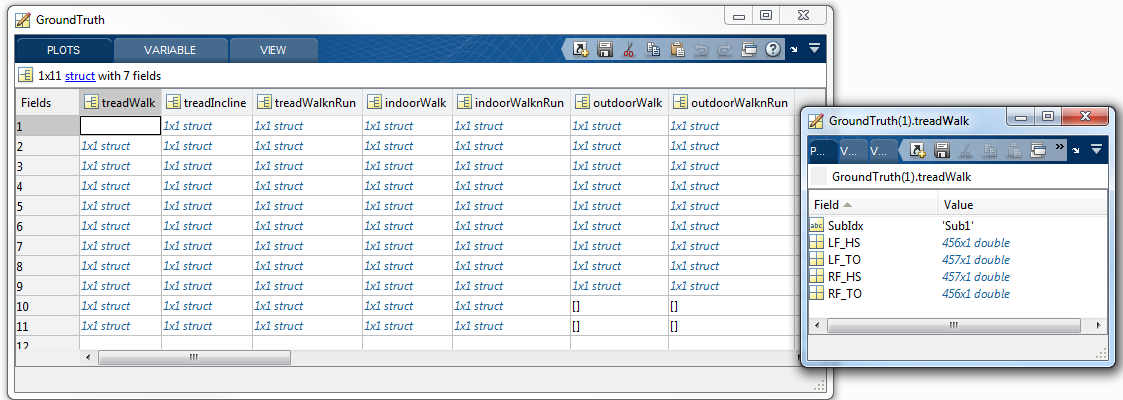Click Switch Windows icon in treadWalk window
Screen dimensions: 1123x400
pyautogui.click(x=1037, y=150)
